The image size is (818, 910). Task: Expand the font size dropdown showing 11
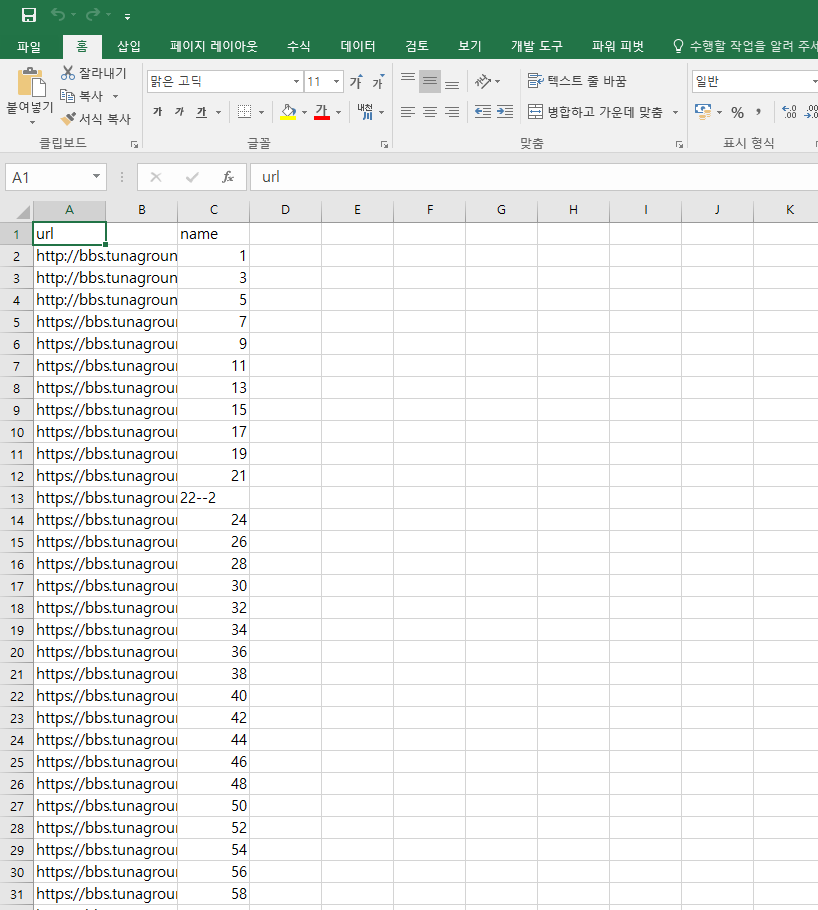click(336, 82)
